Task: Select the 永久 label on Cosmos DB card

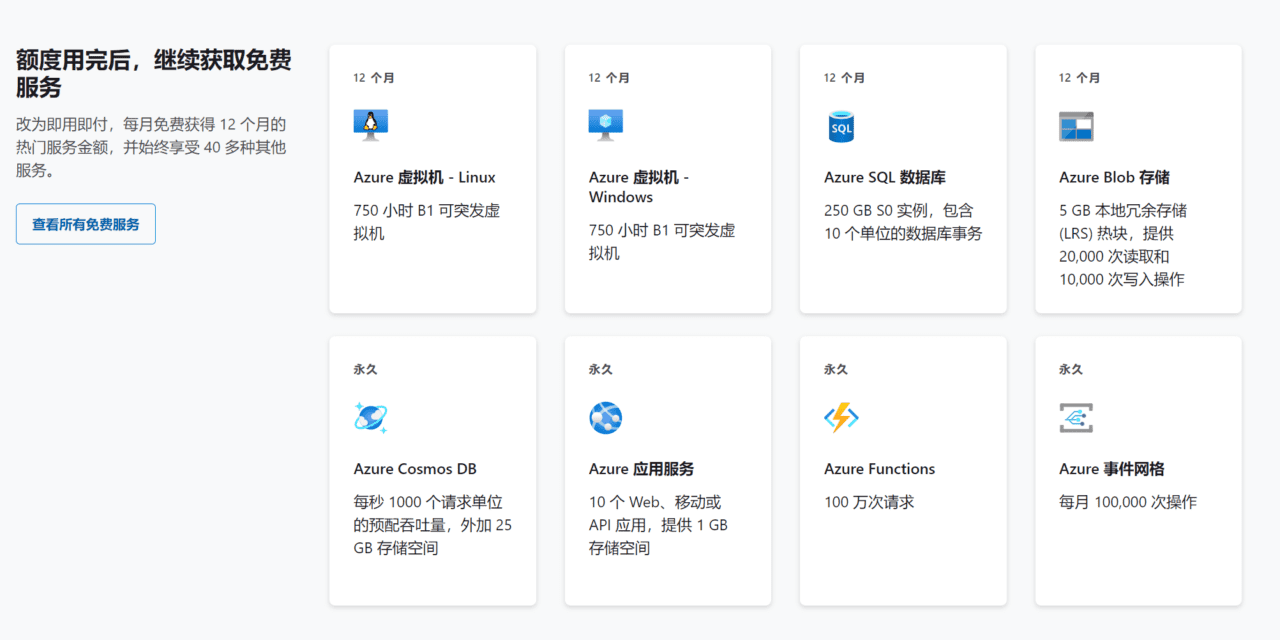Action: pos(366,369)
